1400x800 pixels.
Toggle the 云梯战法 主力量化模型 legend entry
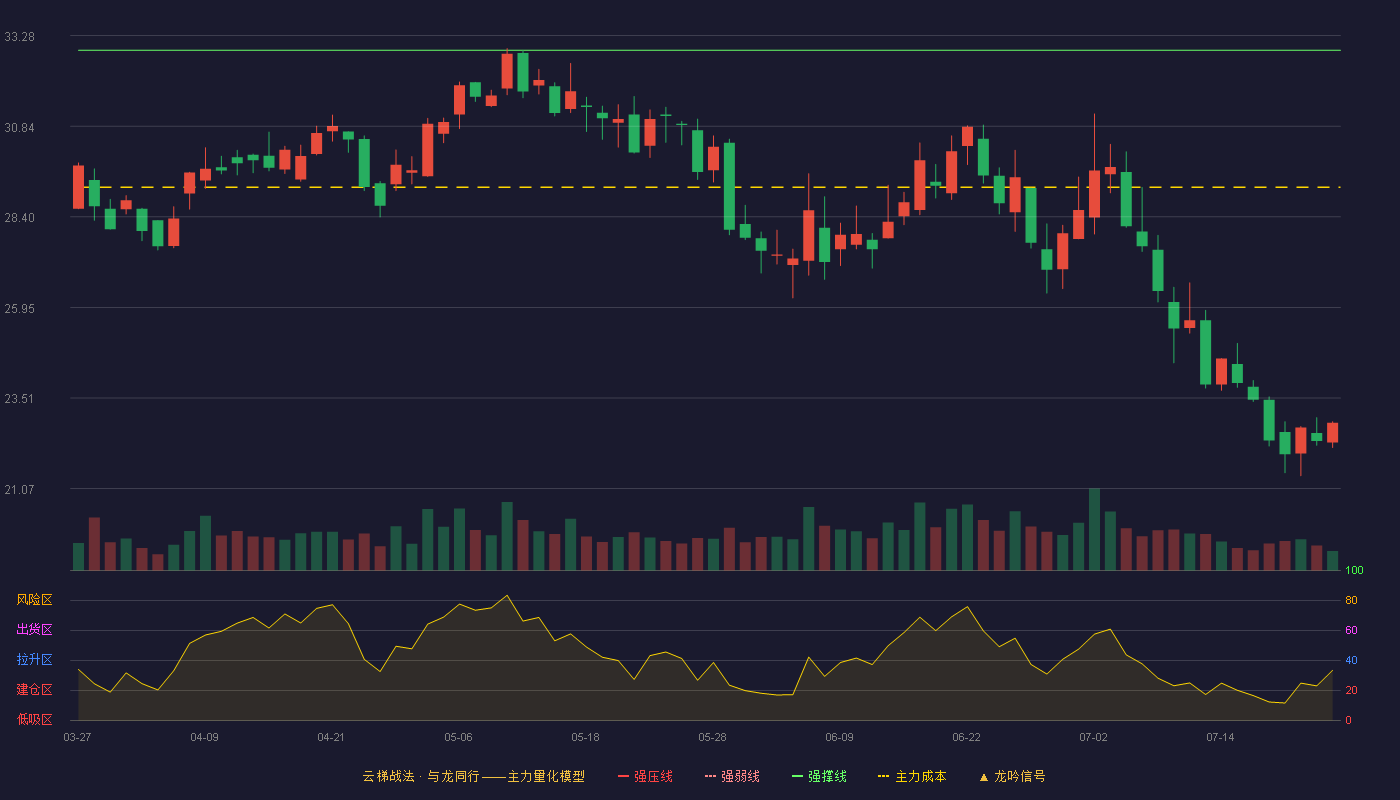[x=473, y=776]
